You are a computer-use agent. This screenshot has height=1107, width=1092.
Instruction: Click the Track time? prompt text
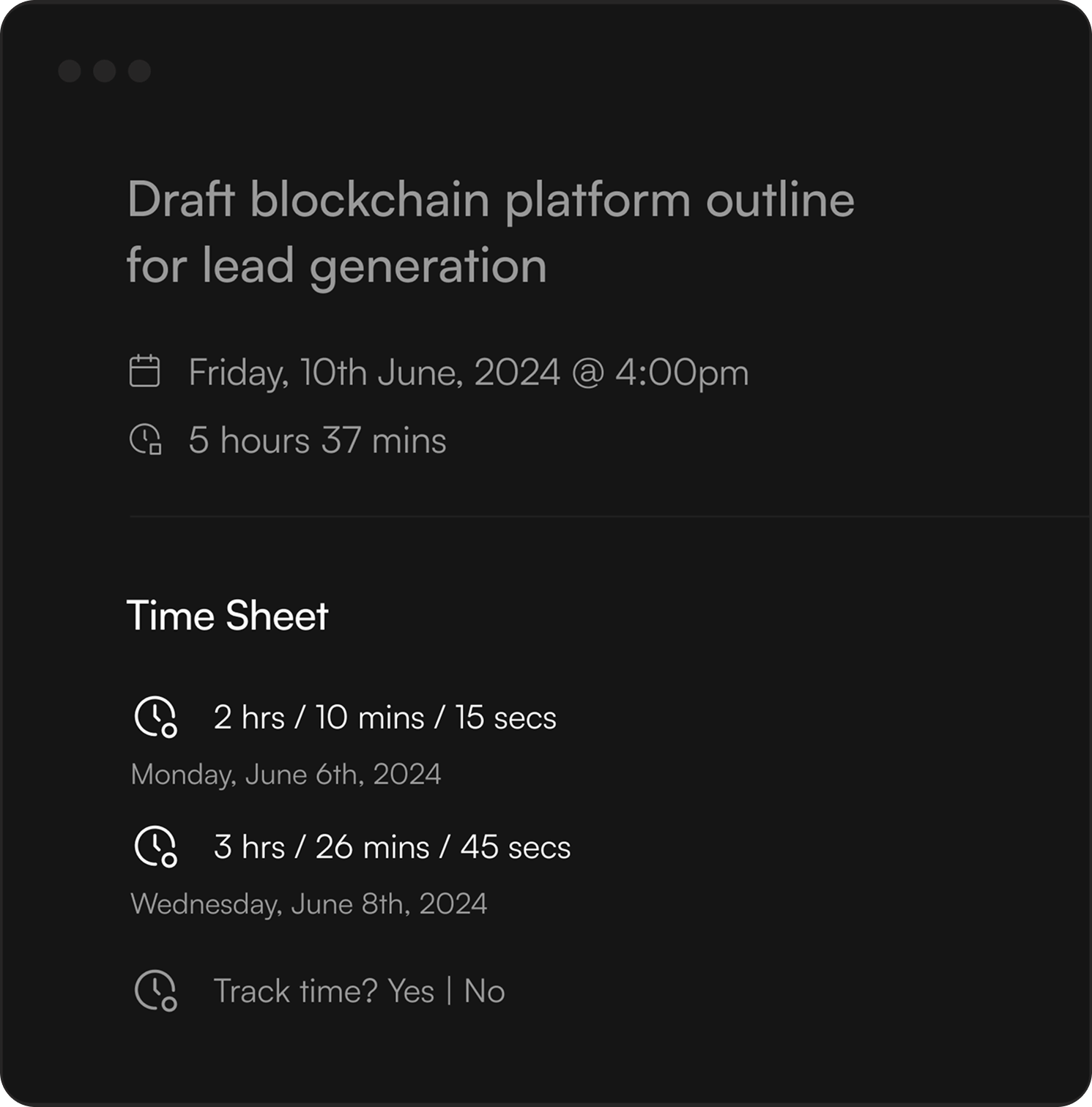pyautogui.click(x=295, y=991)
